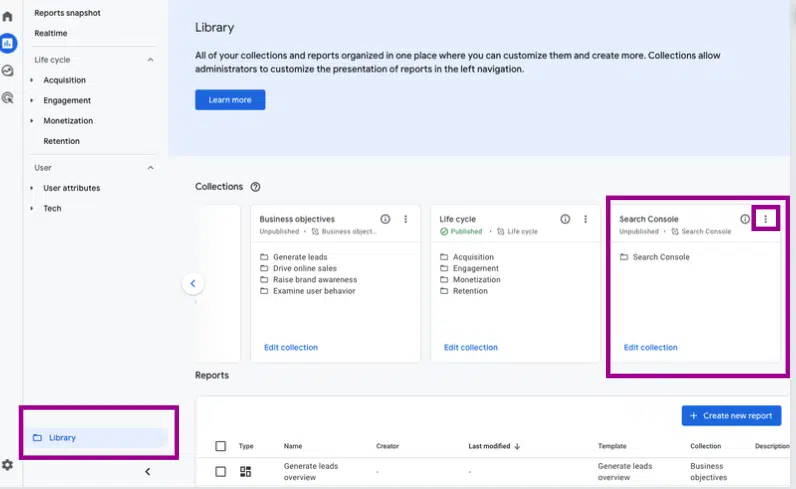Screen dimensions: 796x489
Task: Click Life cycle card title
Action: (x=457, y=219)
